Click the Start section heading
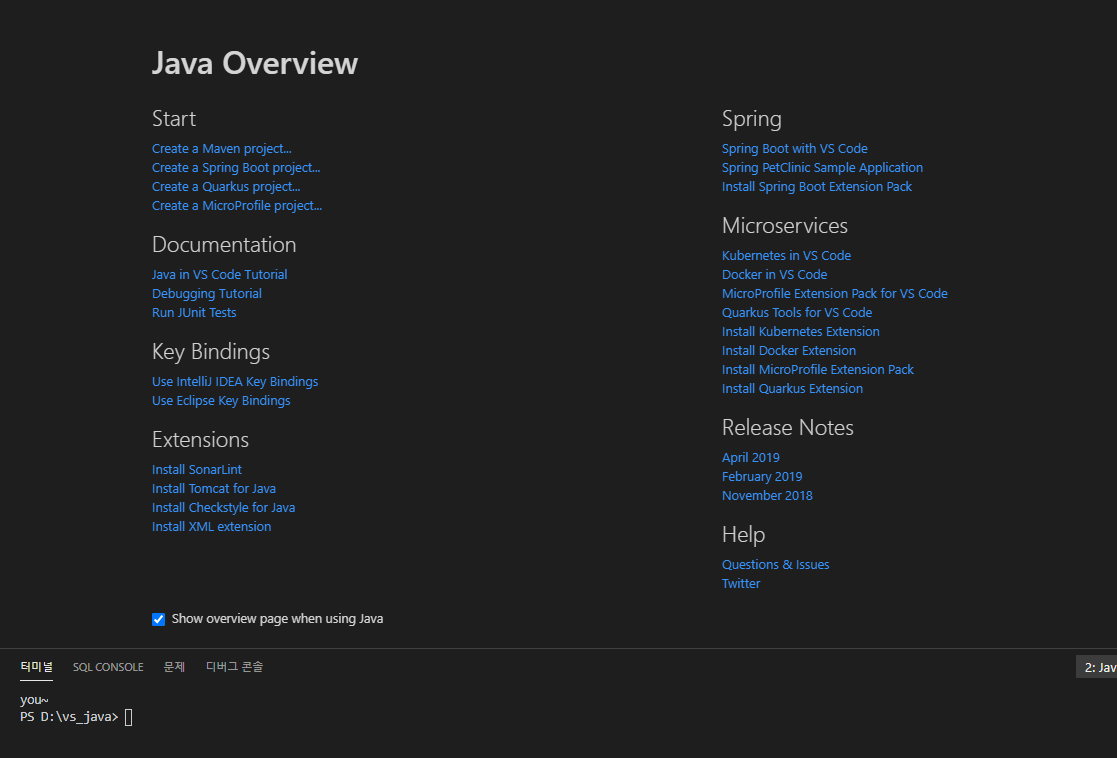This screenshot has height=758, width=1117. (174, 118)
